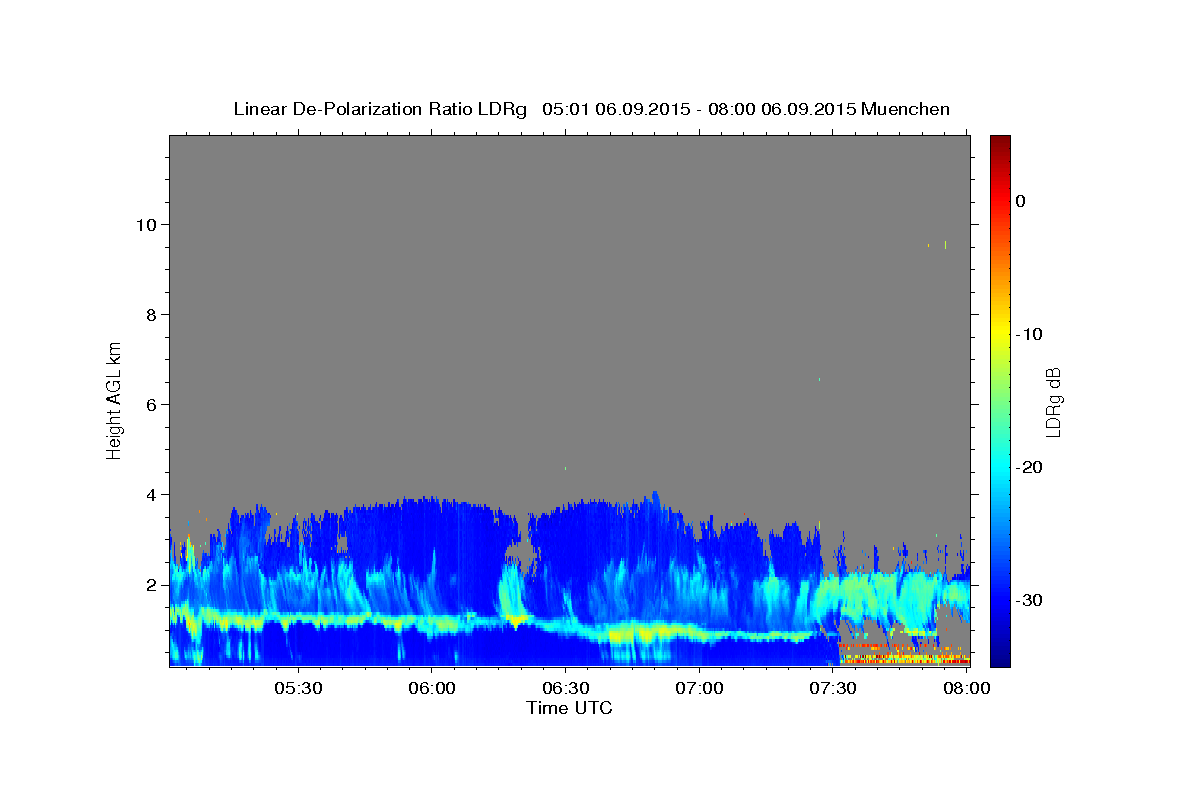Click the colorbar value "-10"
This screenshot has height=800, width=1200.
(x=1027, y=334)
